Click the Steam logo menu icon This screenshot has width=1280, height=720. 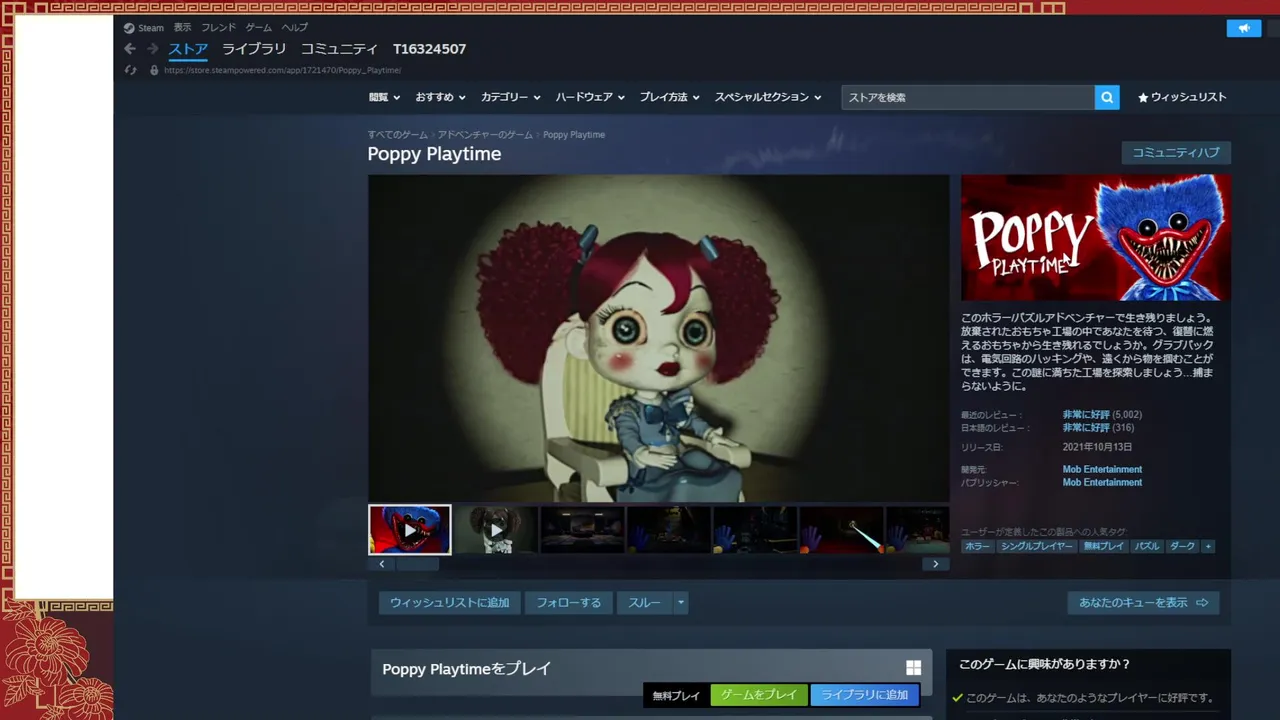[129, 28]
